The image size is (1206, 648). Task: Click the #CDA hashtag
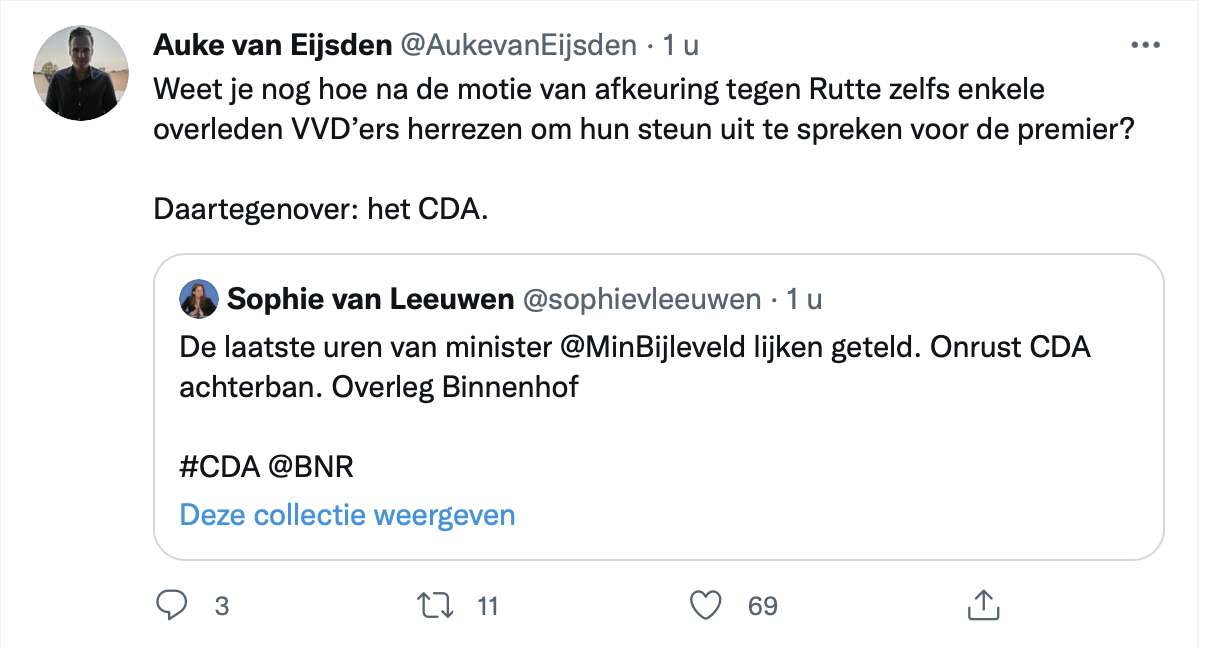pyautogui.click(x=218, y=466)
